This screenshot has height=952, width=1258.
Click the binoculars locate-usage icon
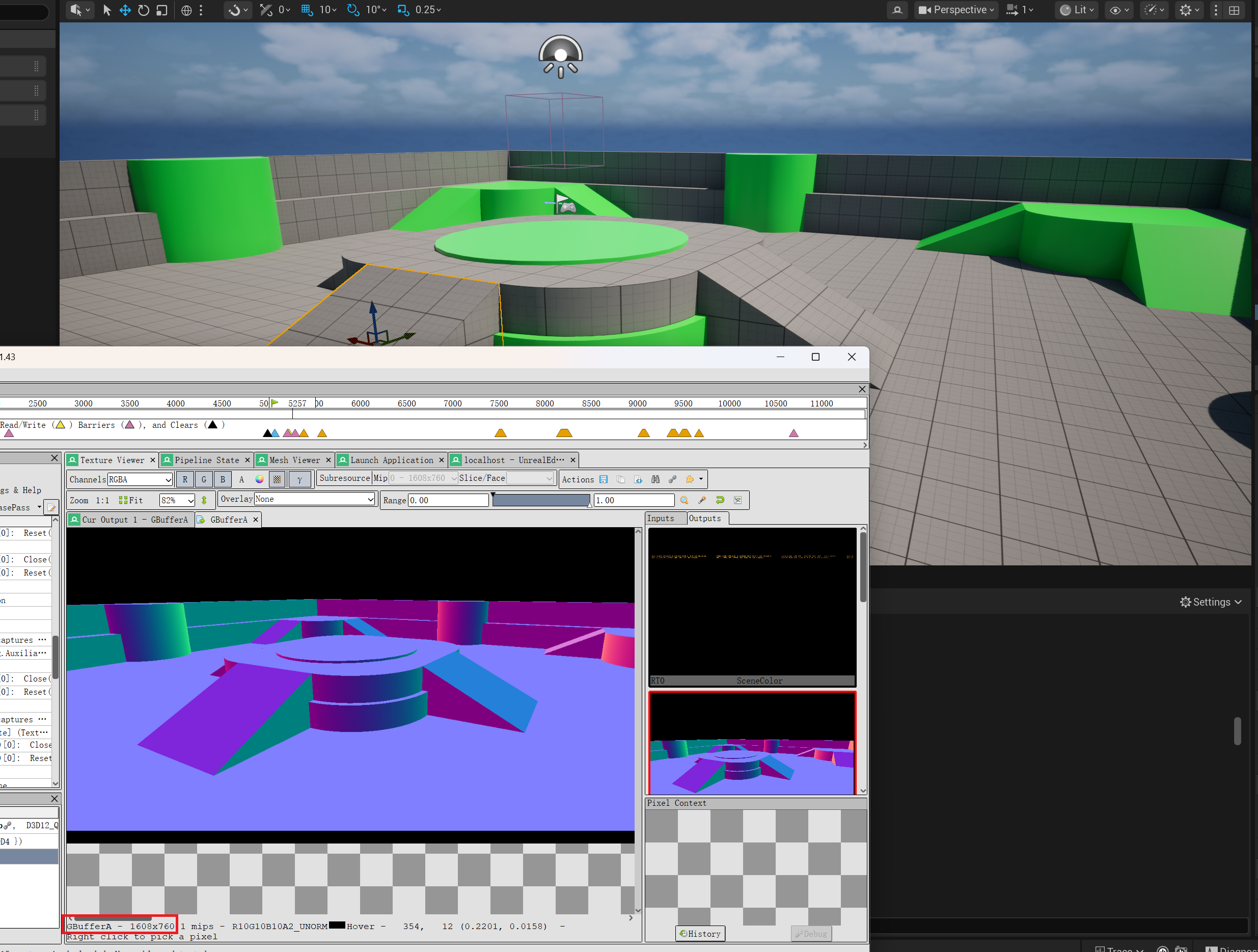[655, 479]
